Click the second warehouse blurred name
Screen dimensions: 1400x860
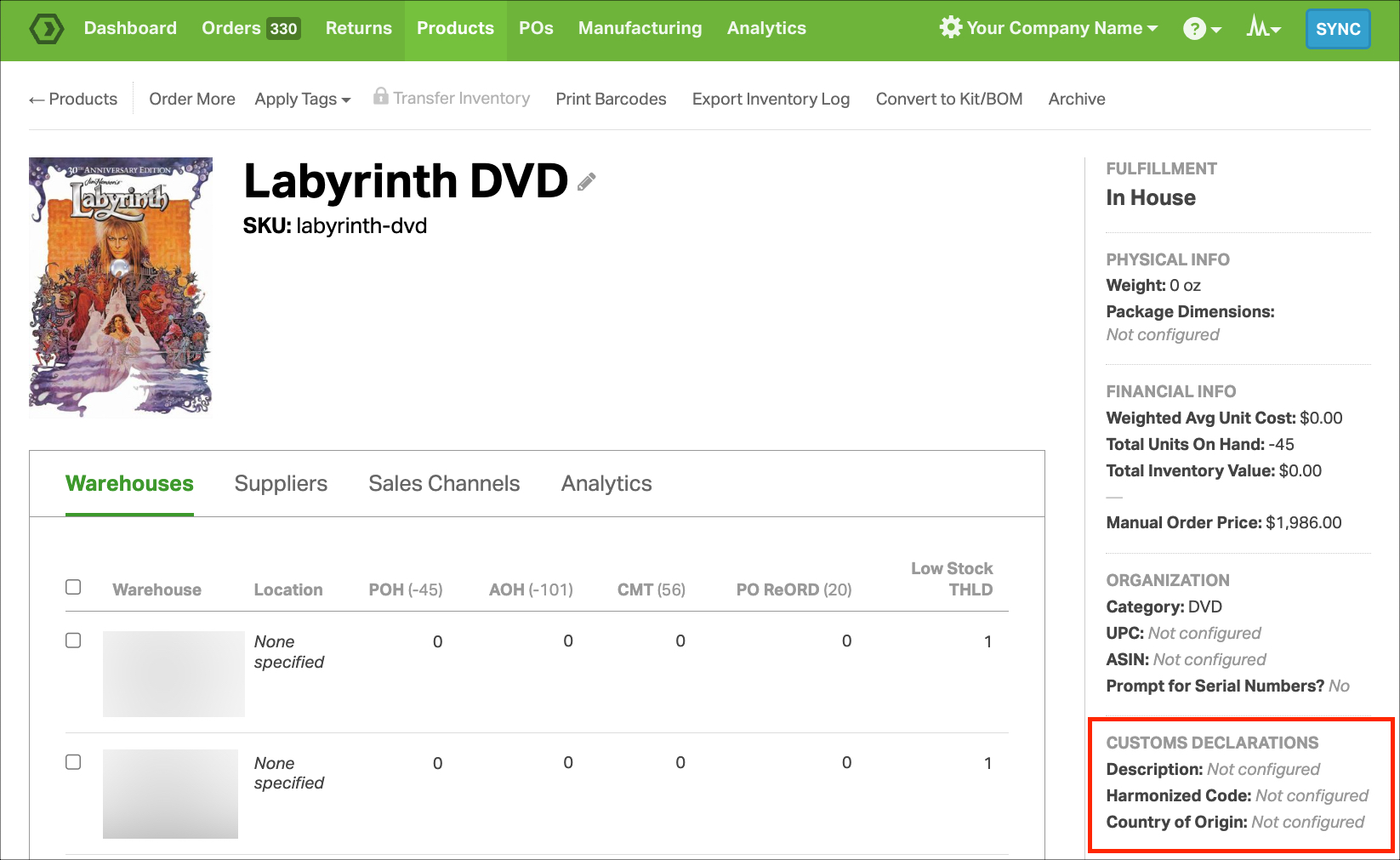170,794
